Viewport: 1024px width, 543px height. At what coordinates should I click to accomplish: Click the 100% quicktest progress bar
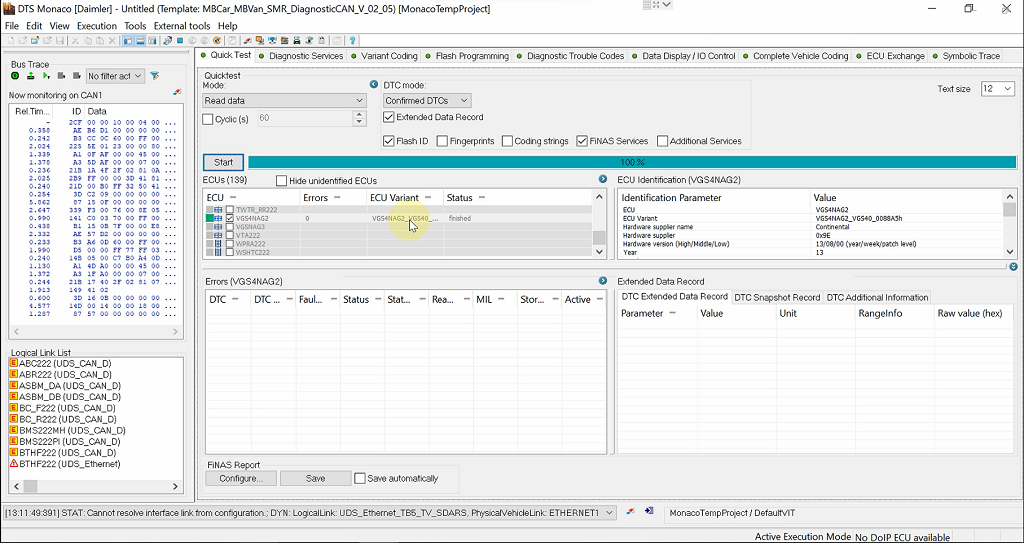pos(631,162)
